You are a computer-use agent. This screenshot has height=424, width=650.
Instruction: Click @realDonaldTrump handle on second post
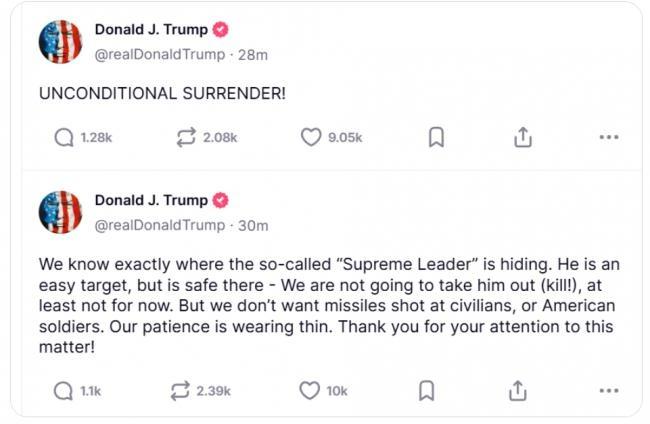160,225
